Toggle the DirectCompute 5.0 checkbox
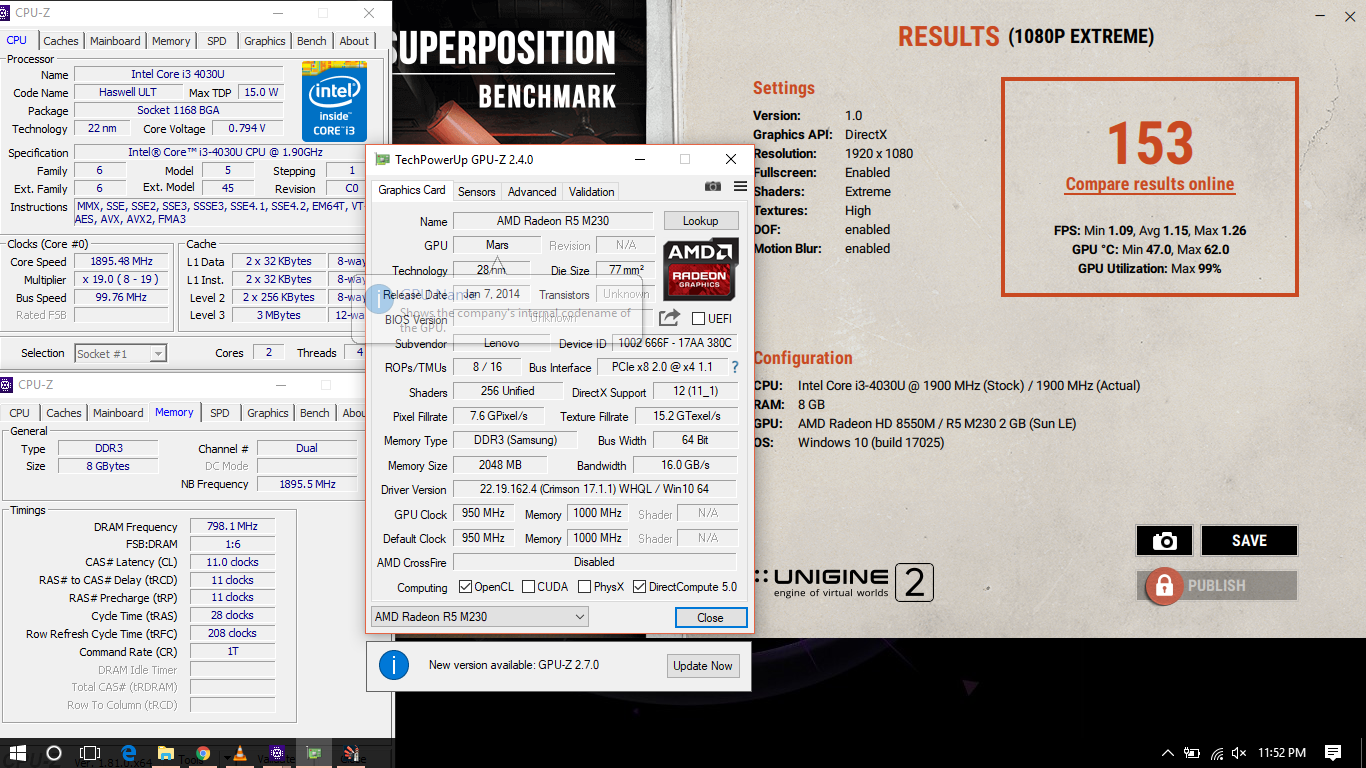This screenshot has width=1366, height=768. [639, 587]
